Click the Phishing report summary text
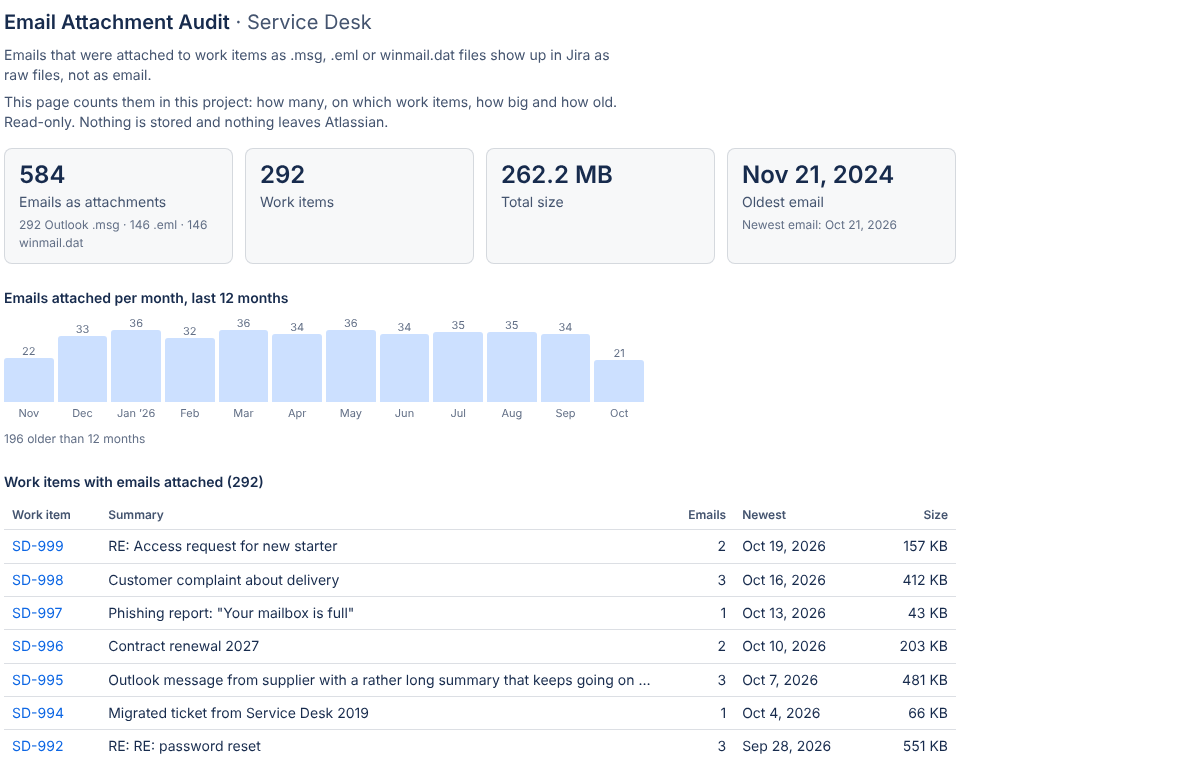The width and height of the screenshot is (1200, 760). [x=231, y=613]
